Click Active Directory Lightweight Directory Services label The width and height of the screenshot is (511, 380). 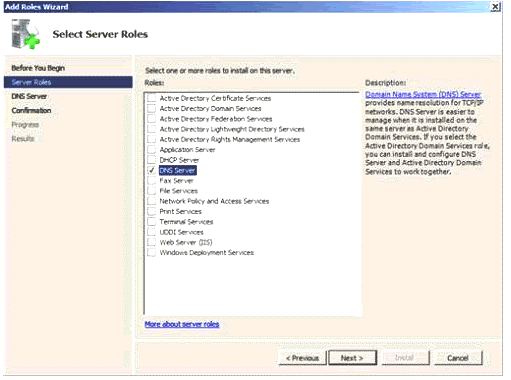(x=232, y=129)
